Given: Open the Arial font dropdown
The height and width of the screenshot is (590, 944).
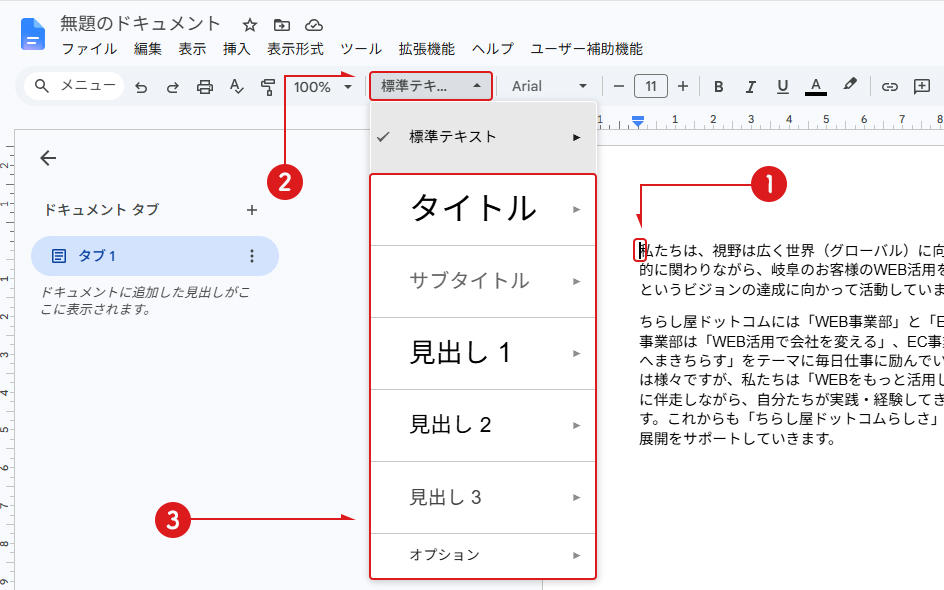Looking at the screenshot, I should pos(549,87).
